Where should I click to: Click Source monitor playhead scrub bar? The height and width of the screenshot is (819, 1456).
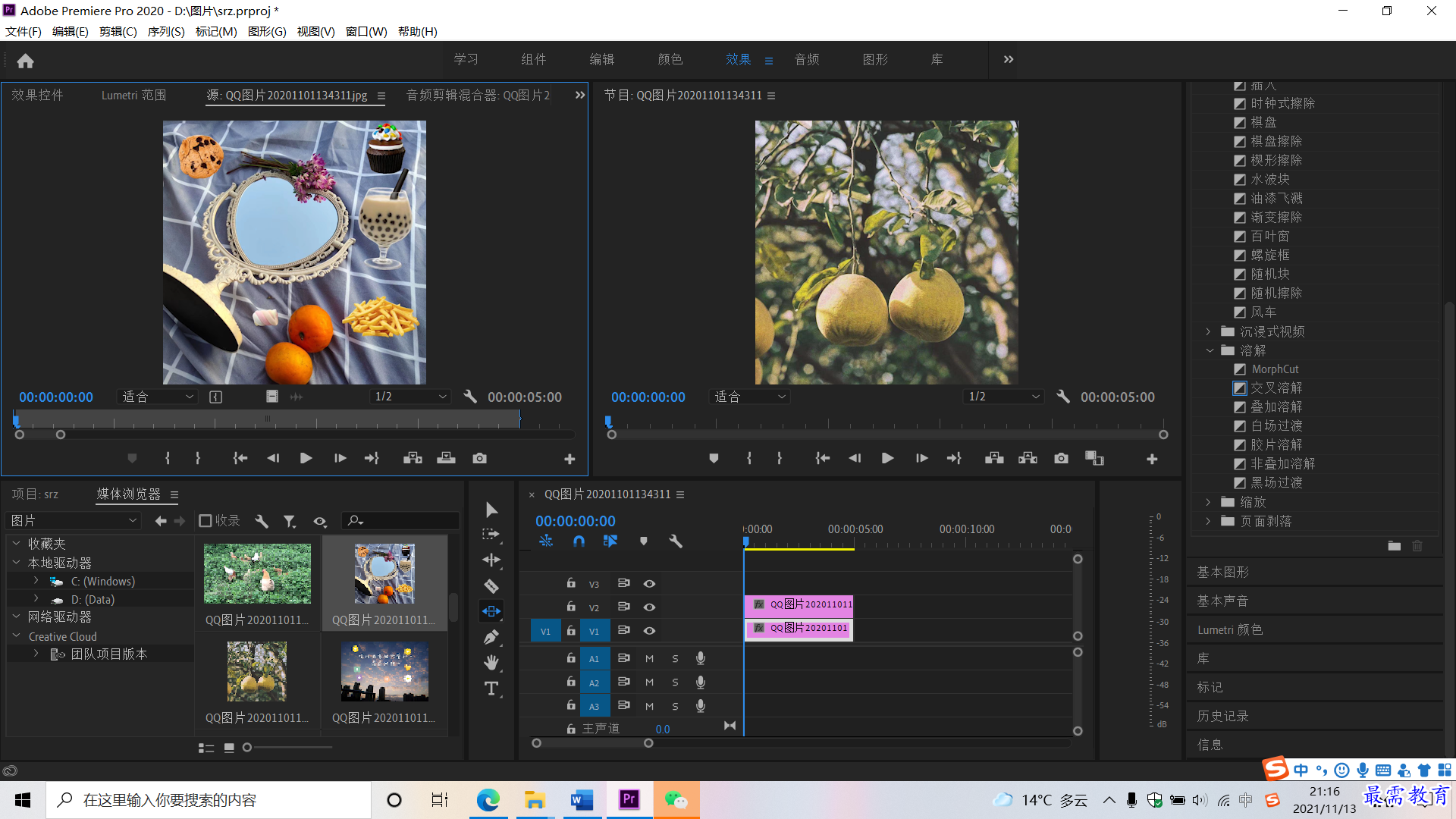click(x=267, y=419)
